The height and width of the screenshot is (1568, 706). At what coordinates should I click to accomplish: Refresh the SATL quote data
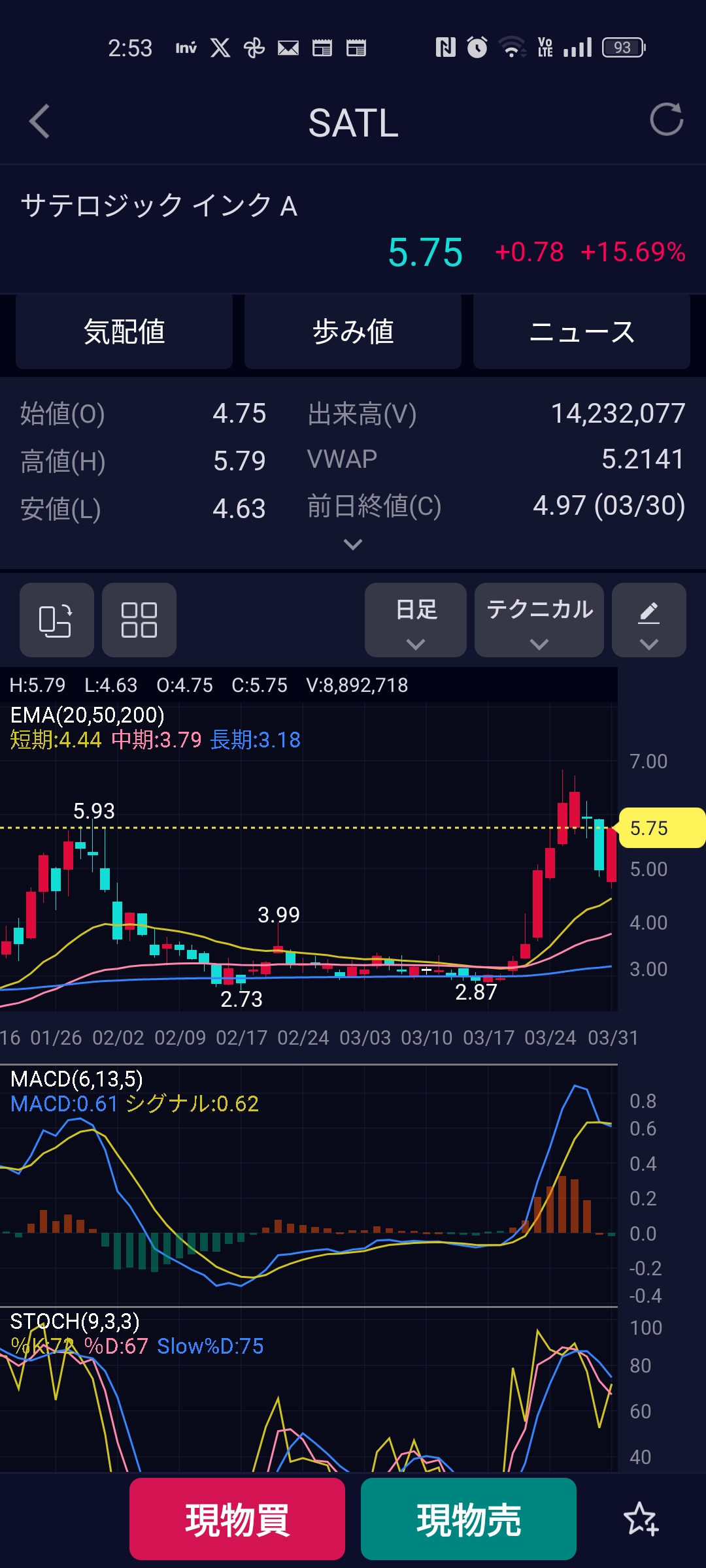665,120
